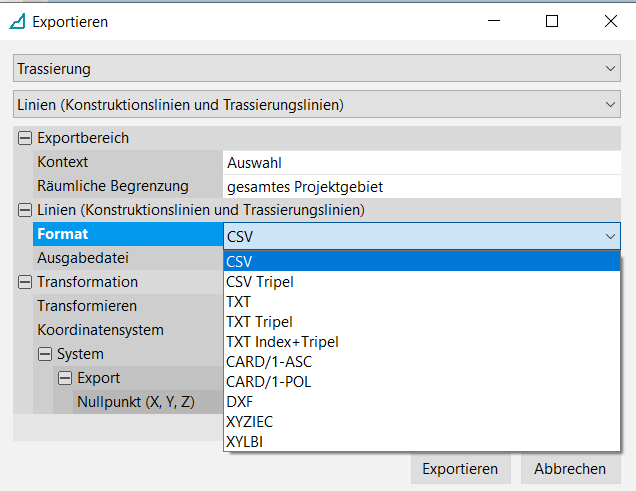
Task: Collapse the System tree node
Action: coord(45,354)
